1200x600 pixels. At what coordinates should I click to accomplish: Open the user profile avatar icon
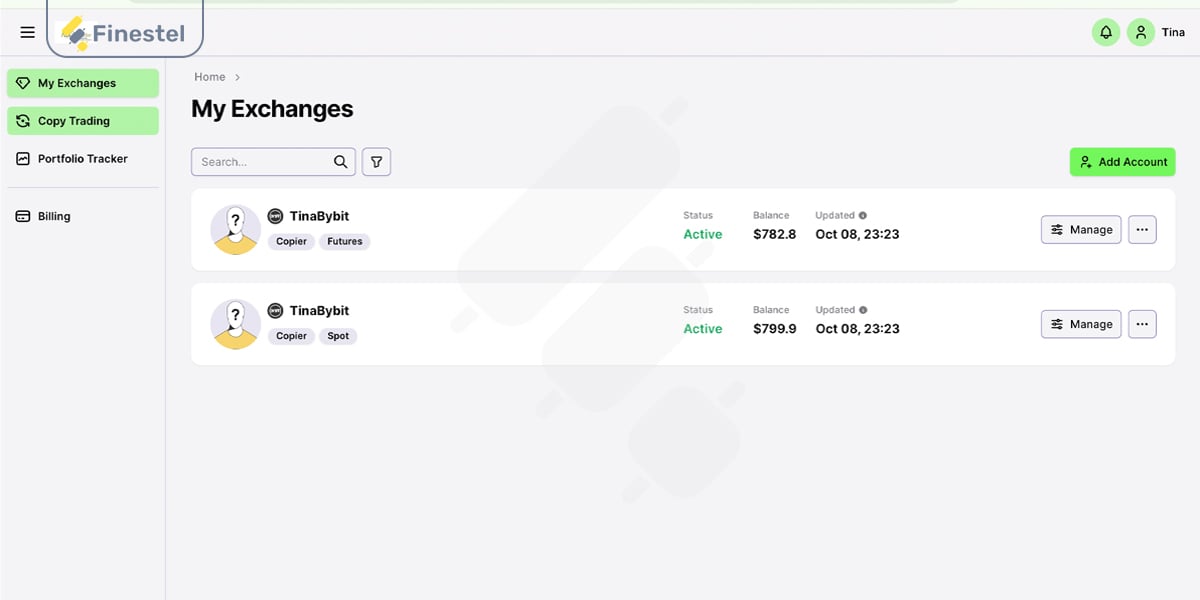tap(1141, 33)
